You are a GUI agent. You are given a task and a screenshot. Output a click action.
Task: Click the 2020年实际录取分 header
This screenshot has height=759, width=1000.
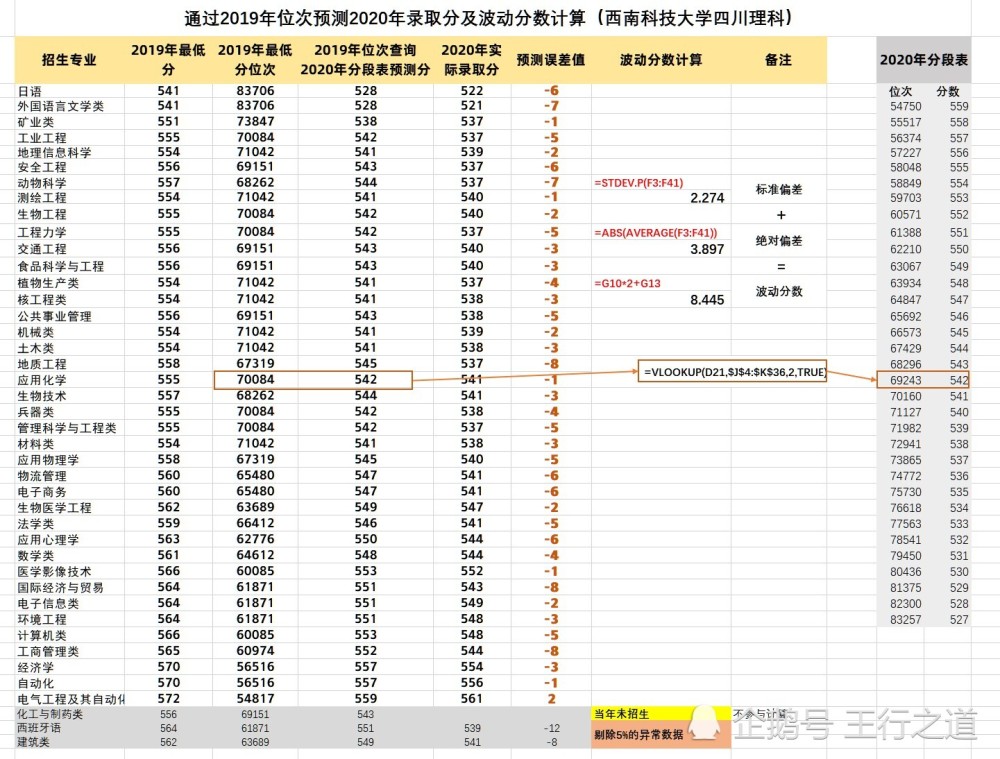pyautogui.click(x=471, y=60)
